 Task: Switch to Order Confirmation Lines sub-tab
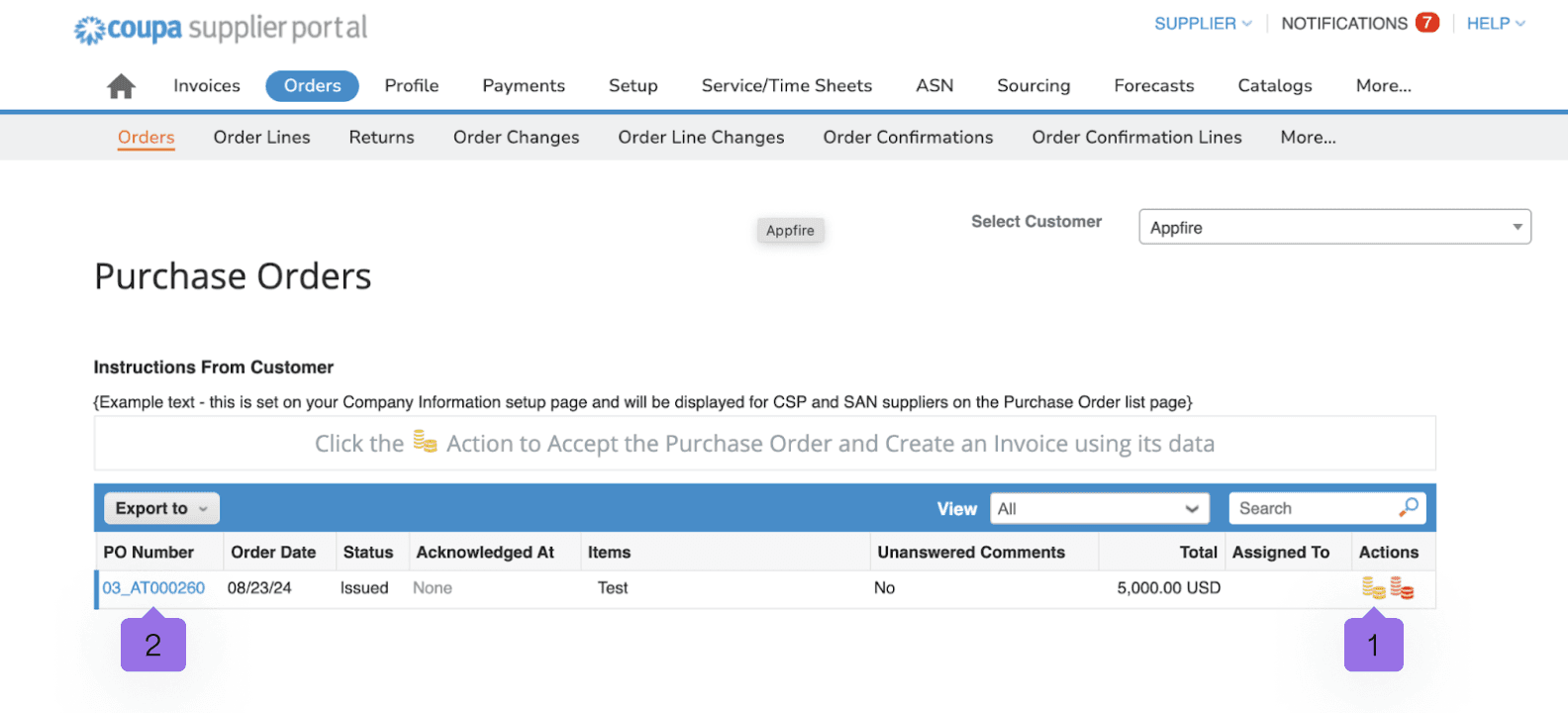tap(1137, 138)
